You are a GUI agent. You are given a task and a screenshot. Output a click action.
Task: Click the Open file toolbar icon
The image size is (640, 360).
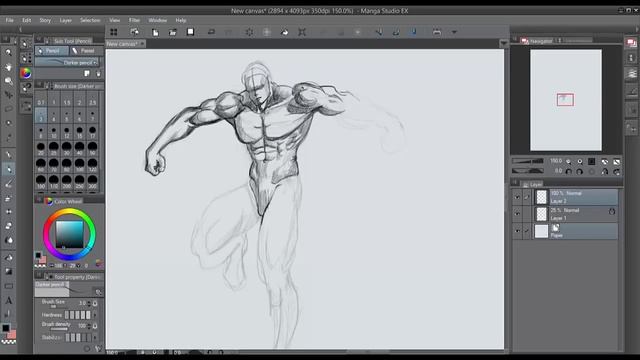click(x=173, y=32)
